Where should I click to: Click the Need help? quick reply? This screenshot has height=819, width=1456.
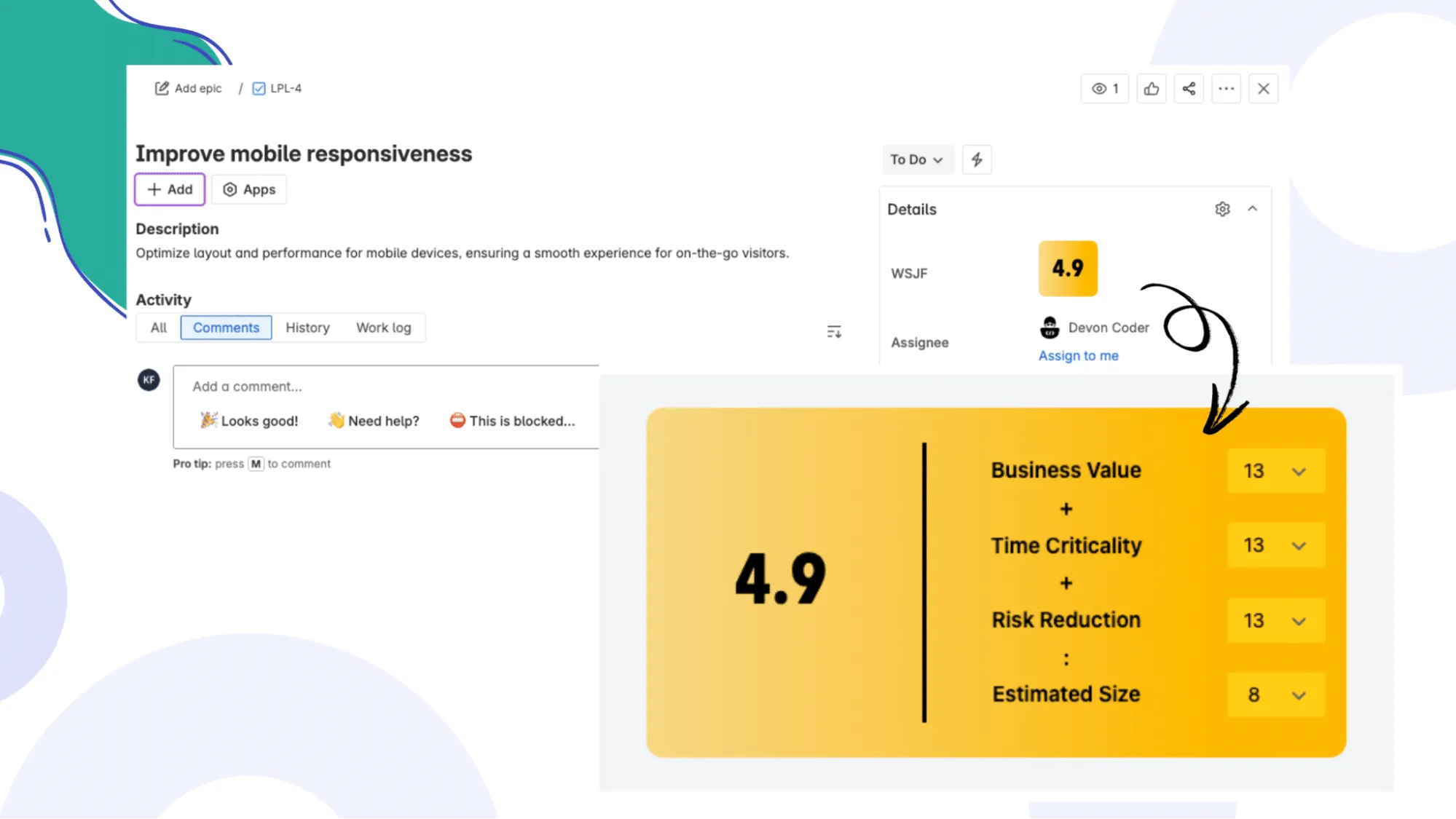click(374, 421)
